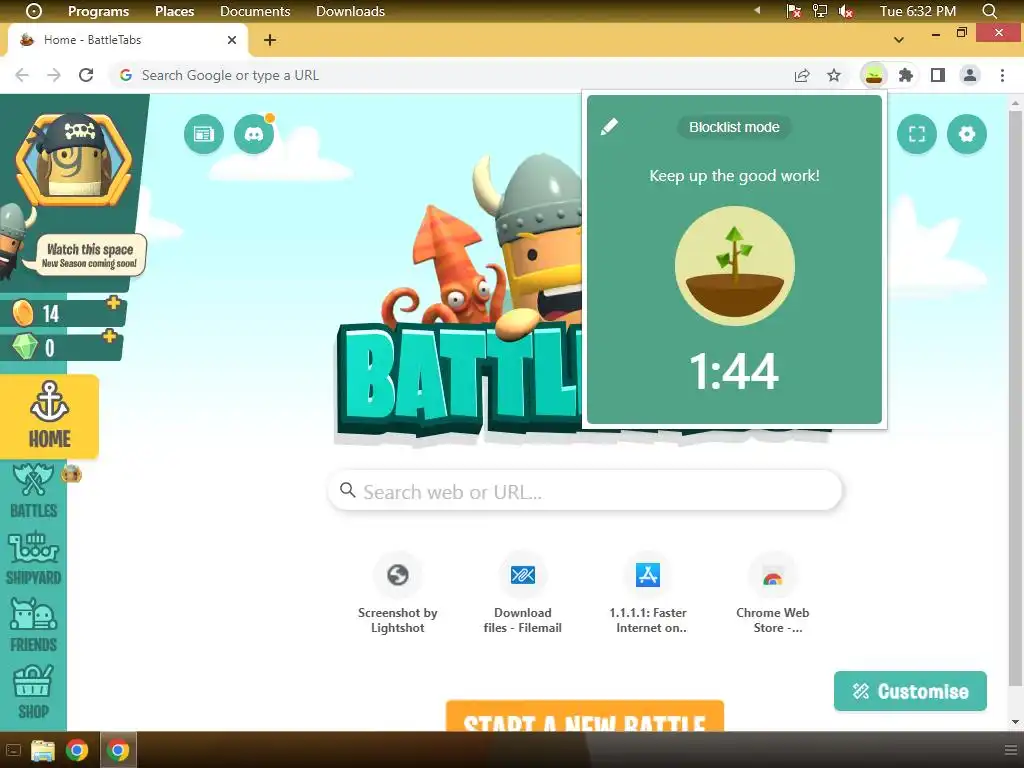Click the Forest growing tree circle
The image size is (1024, 768).
tap(735, 266)
